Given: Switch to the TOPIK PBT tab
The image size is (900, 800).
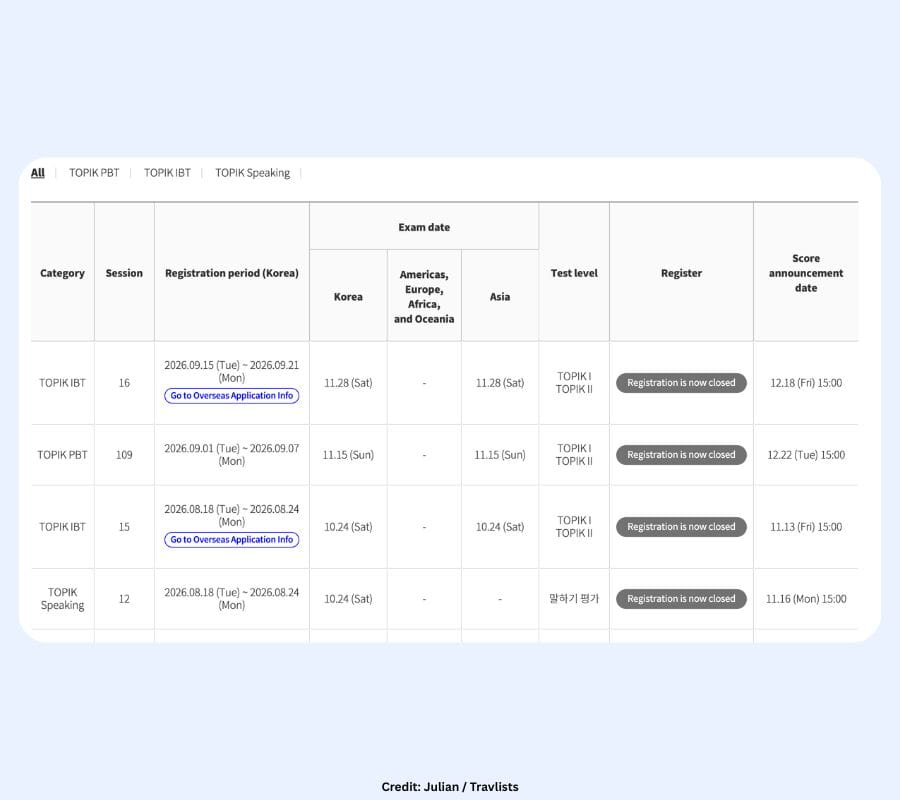Looking at the screenshot, I should click(x=94, y=173).
